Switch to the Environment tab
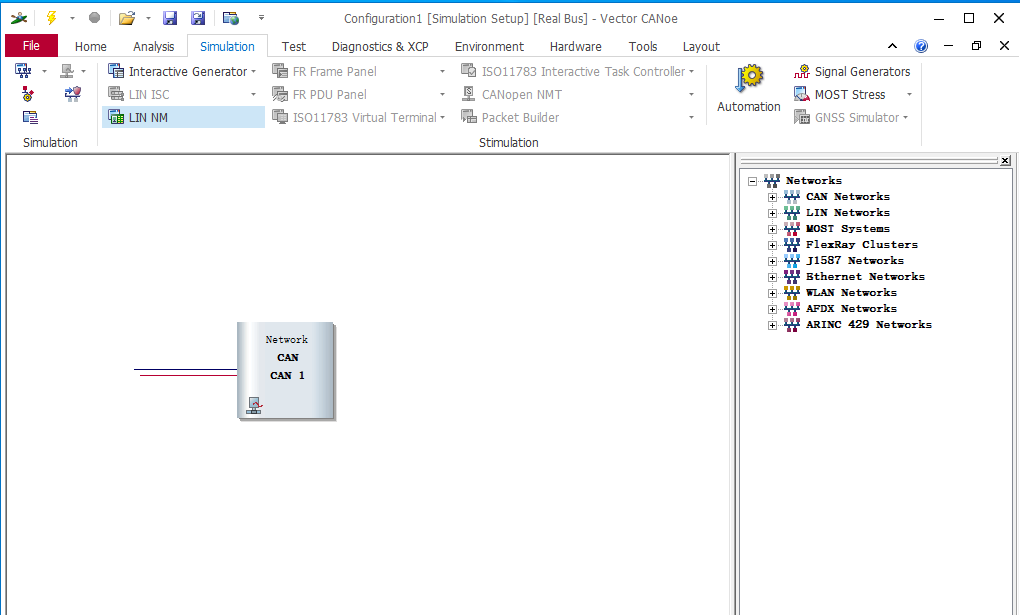Viewport: 1020px width, 615px height. pyautogui.click(x=489, y=46)
